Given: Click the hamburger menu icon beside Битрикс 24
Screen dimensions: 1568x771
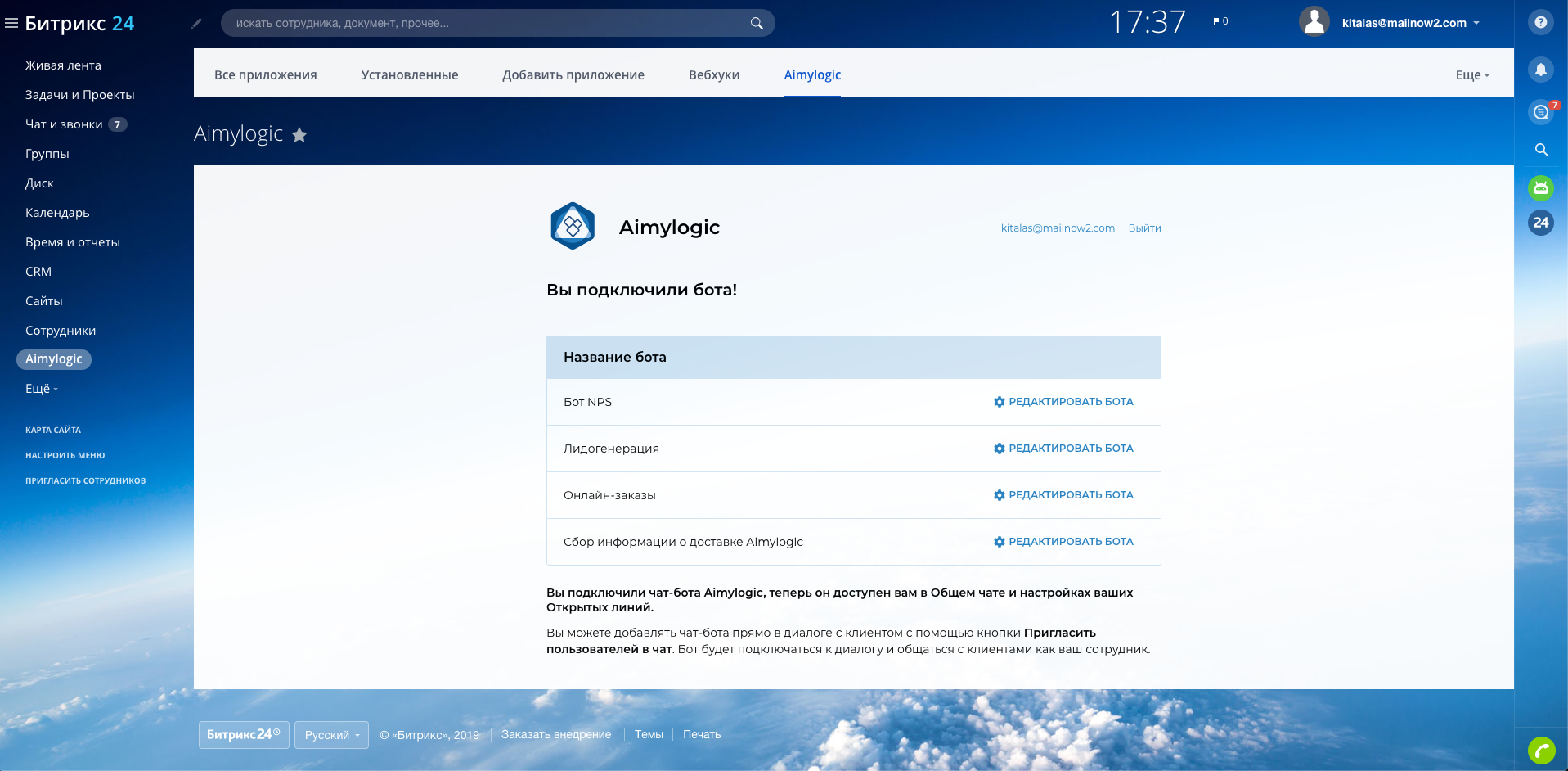Looking at the screenshot, I should (11, 24).
